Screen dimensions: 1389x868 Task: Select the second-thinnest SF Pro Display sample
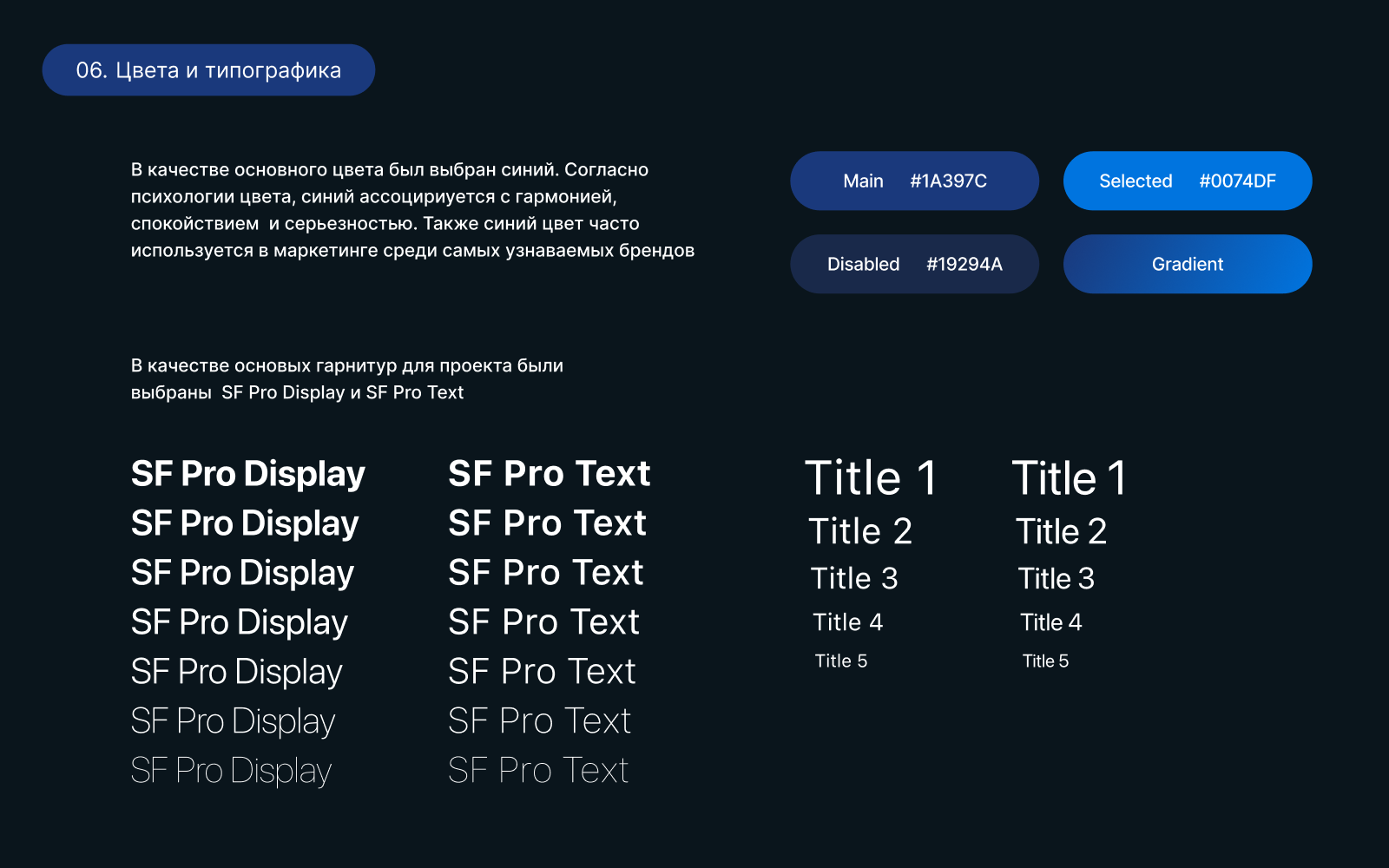pyautogui.click(x=233, y=721)
